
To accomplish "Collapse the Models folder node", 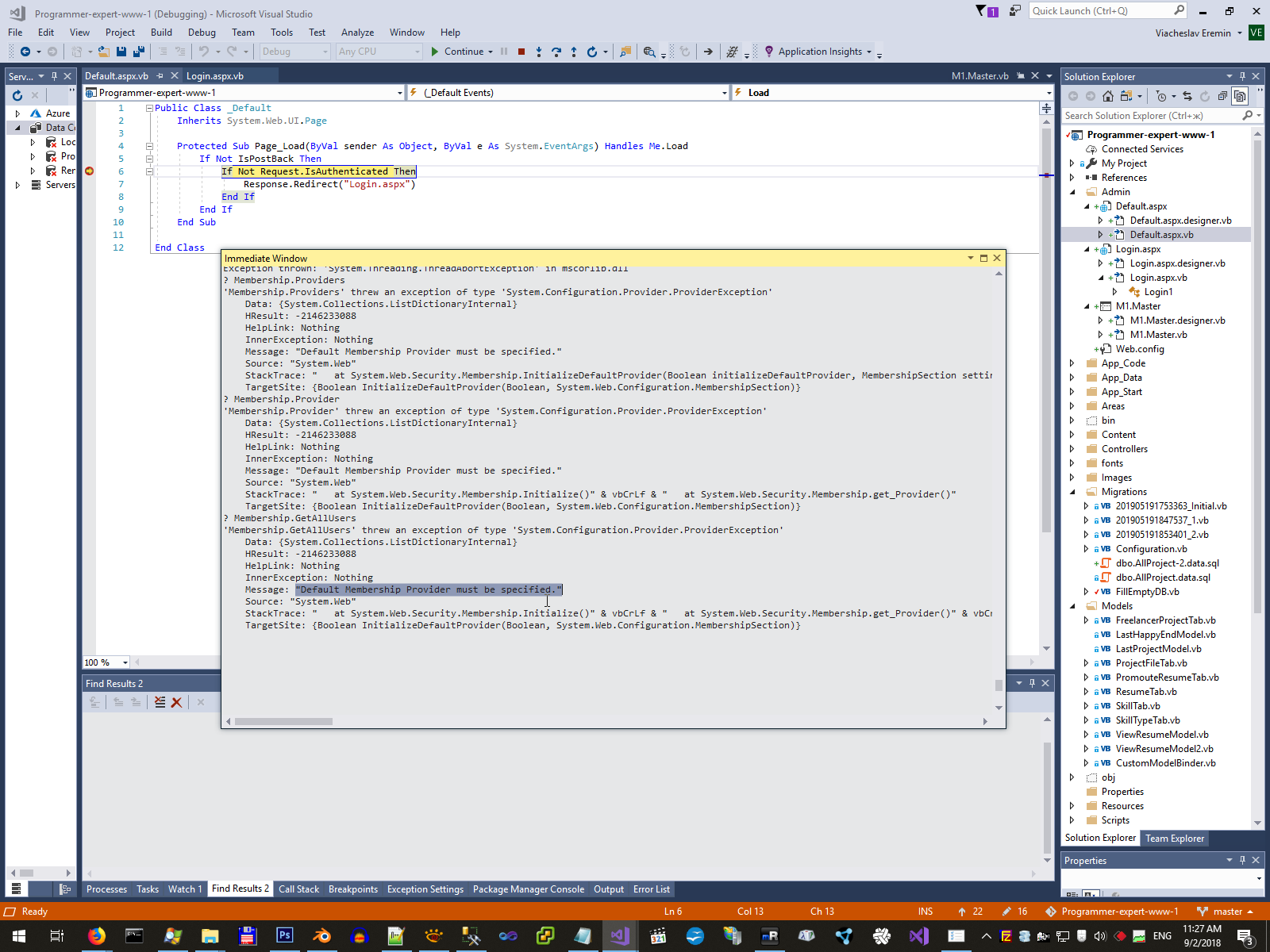I will click(x=1072, y=606).
